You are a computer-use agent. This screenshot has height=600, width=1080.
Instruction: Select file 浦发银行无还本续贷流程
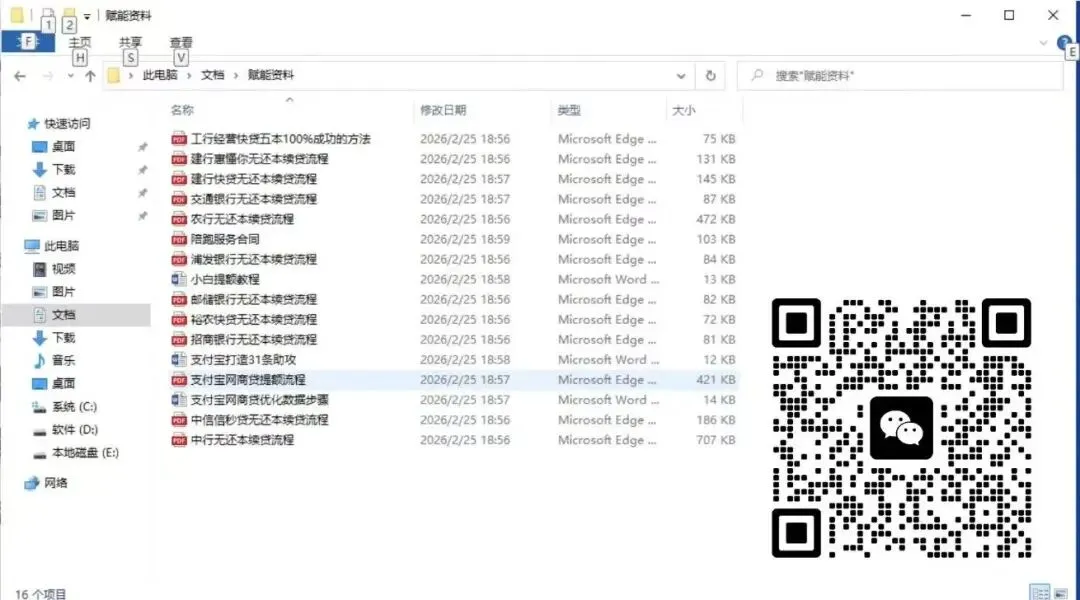pos(253,260)
